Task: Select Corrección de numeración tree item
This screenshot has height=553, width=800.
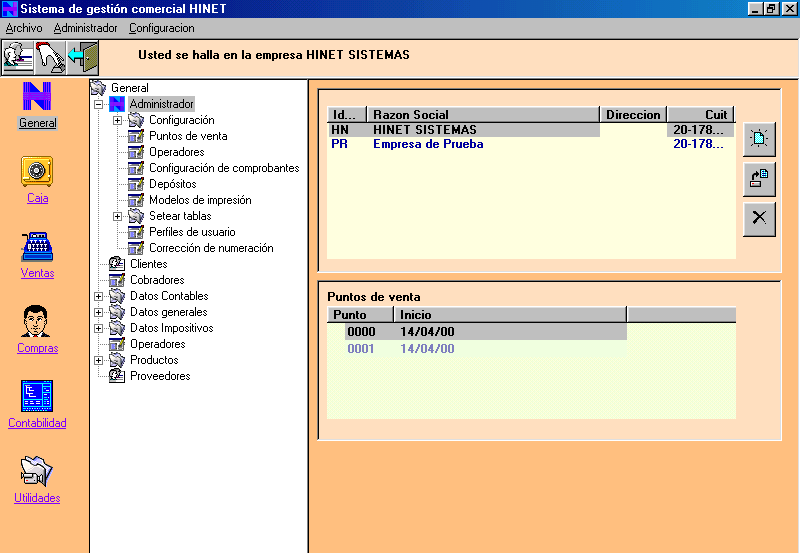Action: tap(211, 248)
